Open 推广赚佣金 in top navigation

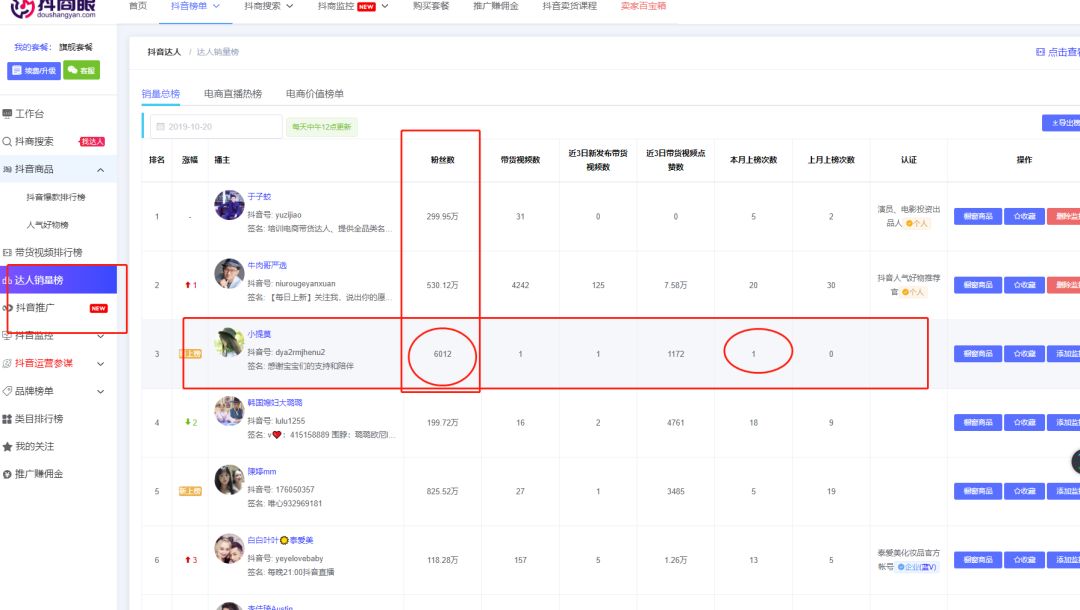point(495,6)
